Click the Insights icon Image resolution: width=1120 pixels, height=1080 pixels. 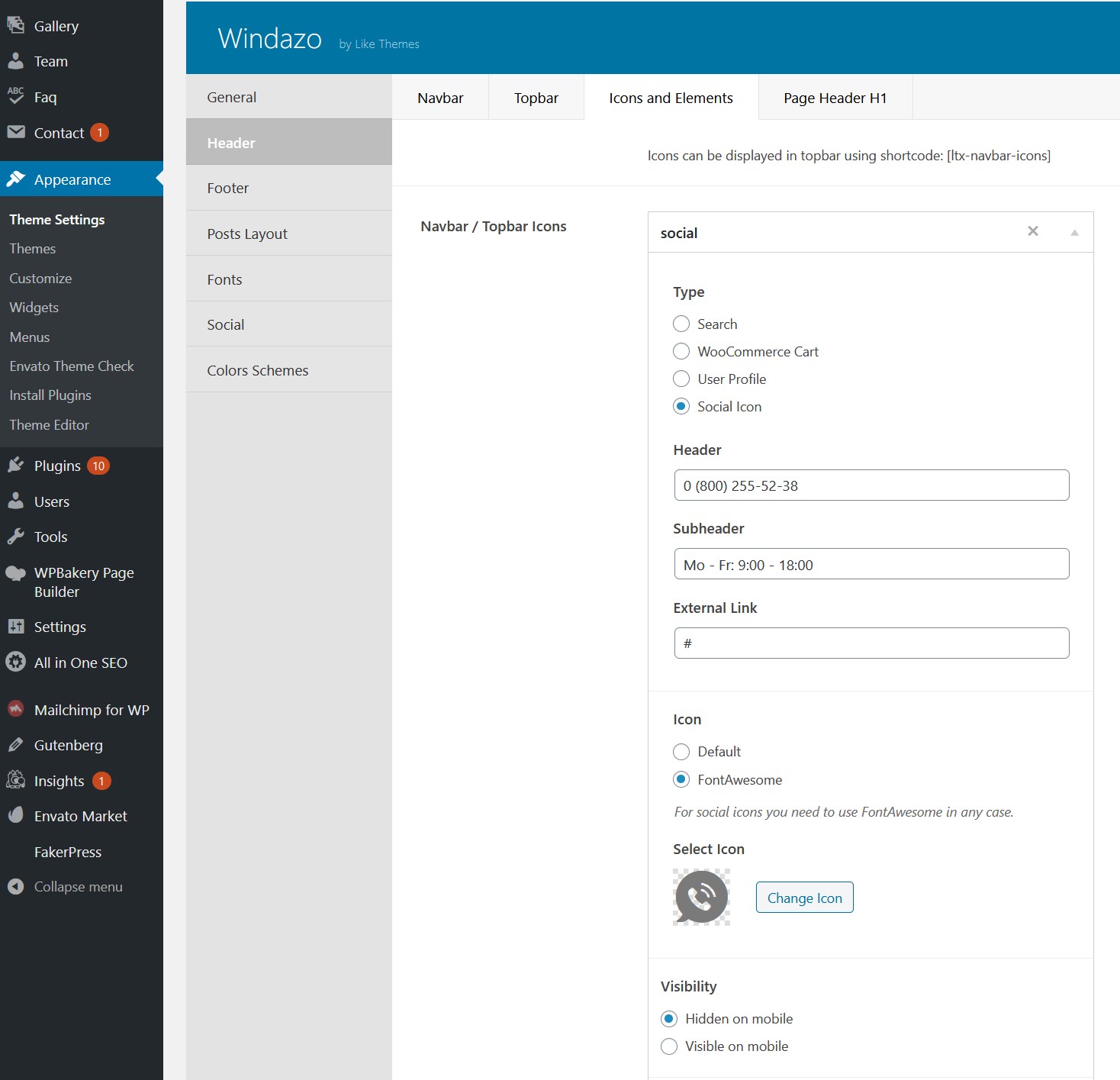tap(15, 780)
